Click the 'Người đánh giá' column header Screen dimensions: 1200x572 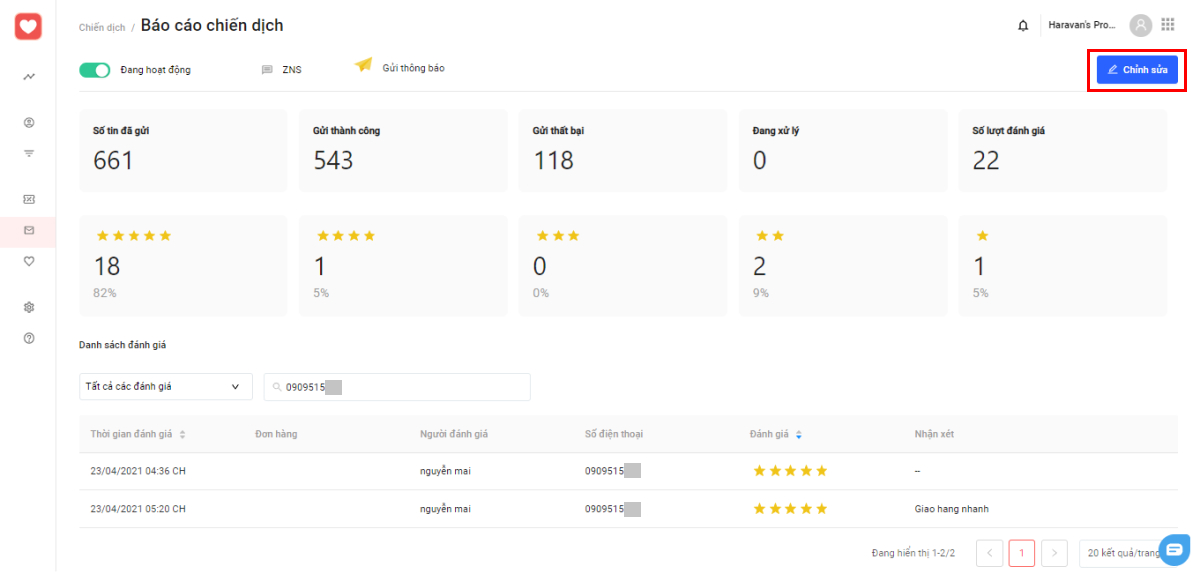point(454,434)
